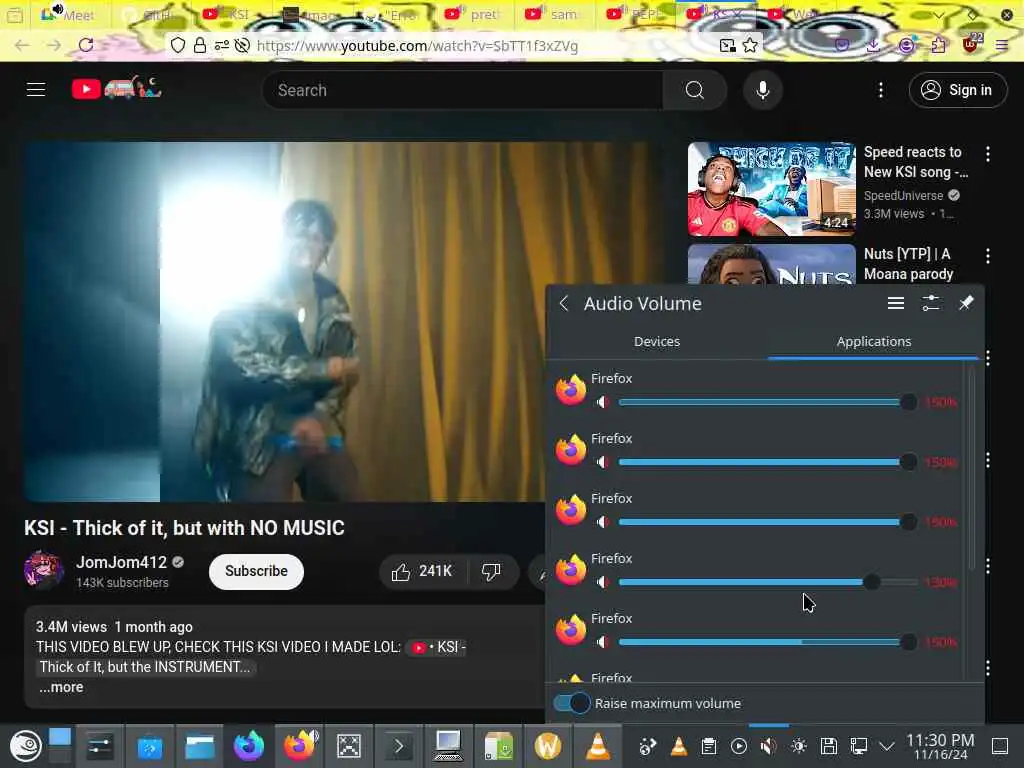Open the Audio Volume hamburger menu
The image size is (1024, 768).
[896, 303]
